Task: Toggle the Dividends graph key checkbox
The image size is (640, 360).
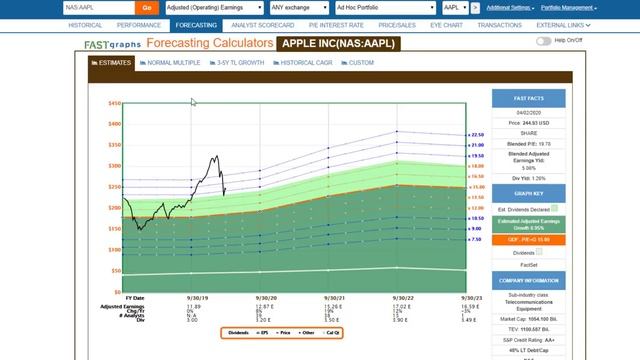Action: pos(539,252)
